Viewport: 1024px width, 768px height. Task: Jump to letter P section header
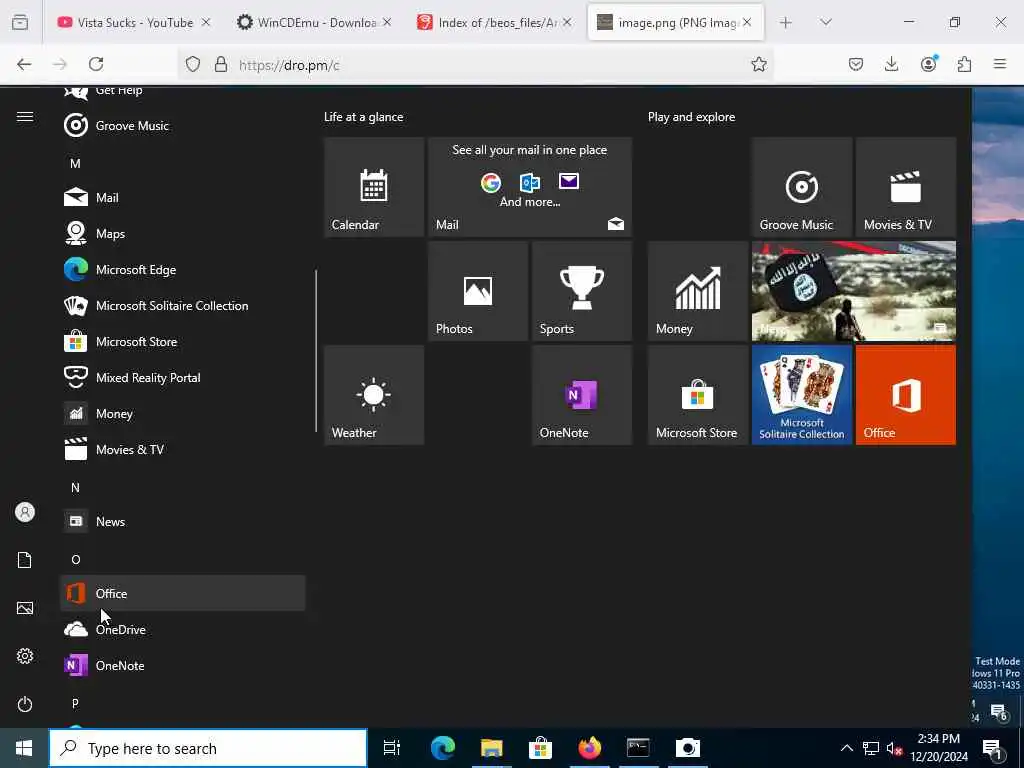[75, 703]
